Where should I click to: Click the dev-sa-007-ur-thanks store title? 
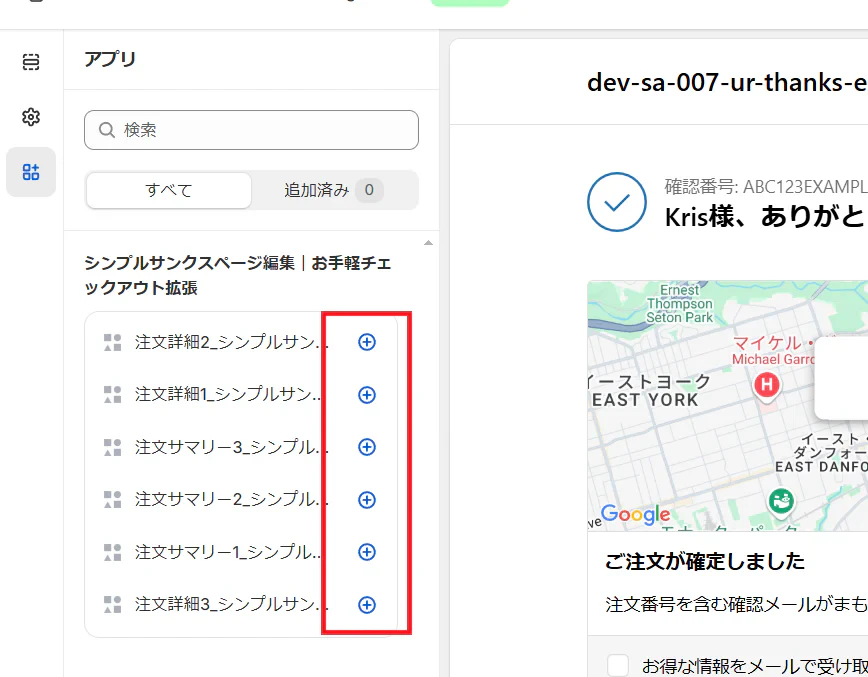tap(727, 82)
